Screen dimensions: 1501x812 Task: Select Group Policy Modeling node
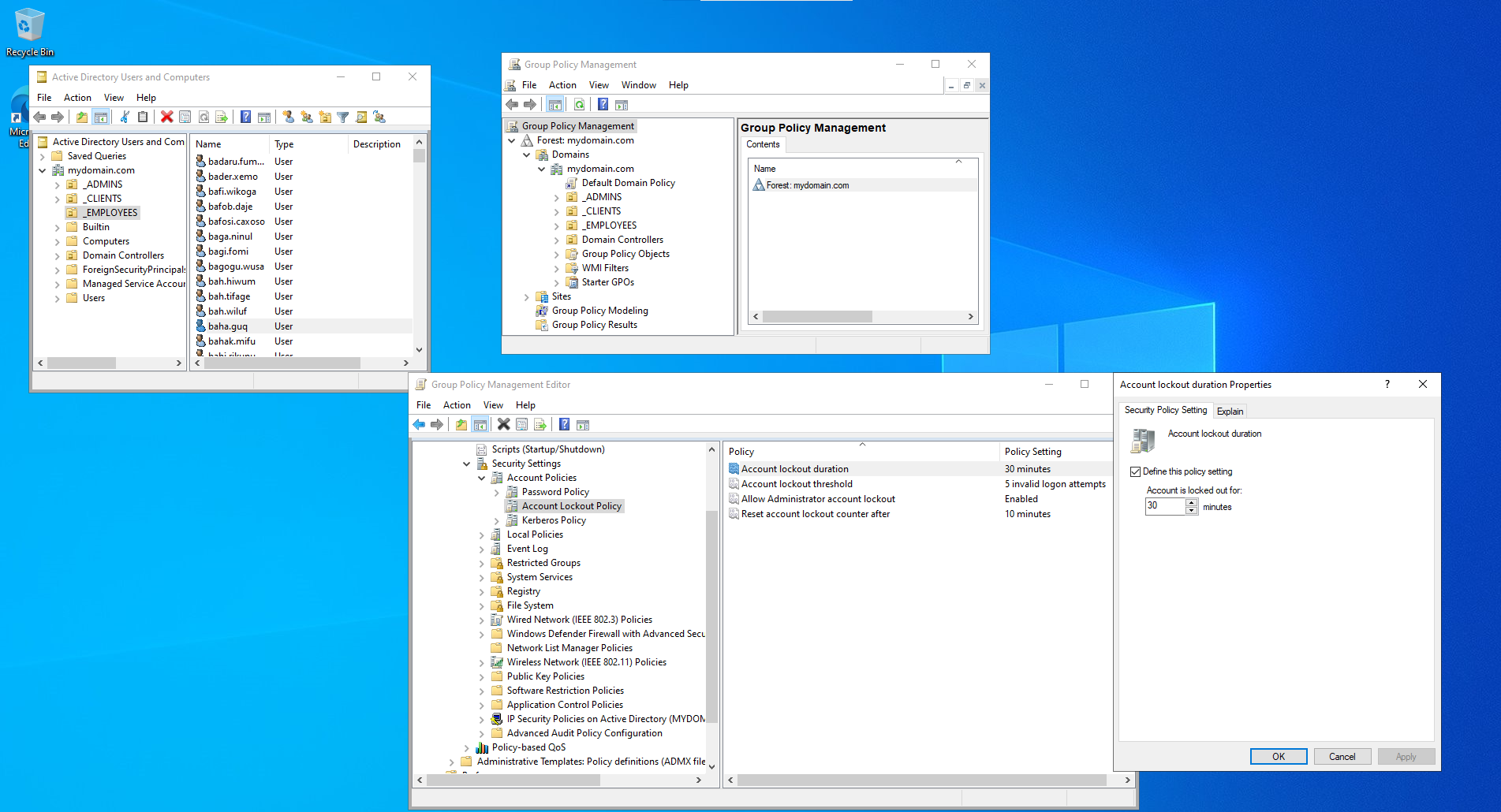[x=599, y=311]
